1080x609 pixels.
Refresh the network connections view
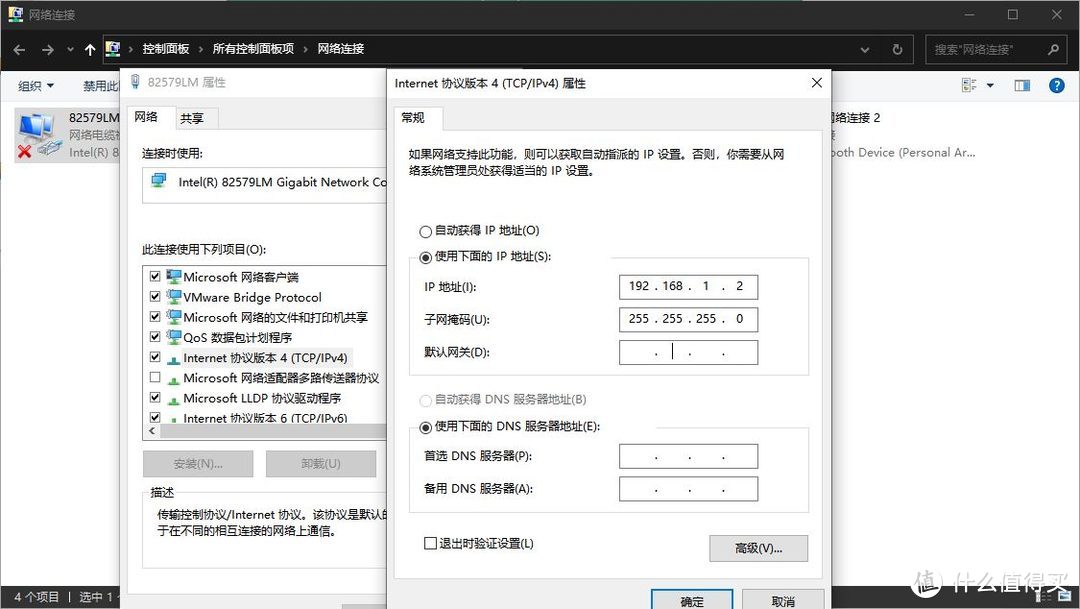coord(897,48)
